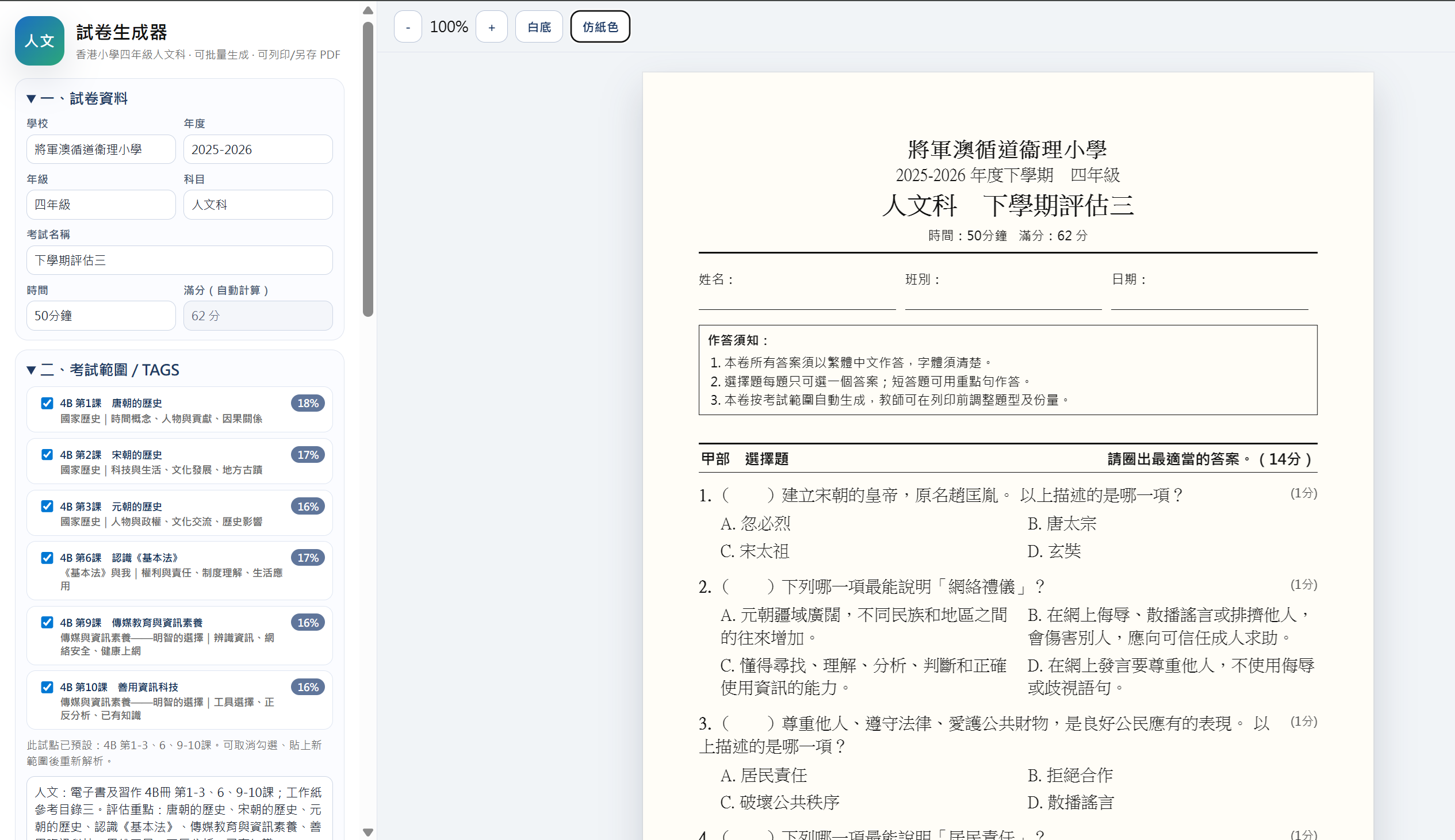Switch preview to 白底 background
The image size is (1455, 840).
click(x=539, y=26)
